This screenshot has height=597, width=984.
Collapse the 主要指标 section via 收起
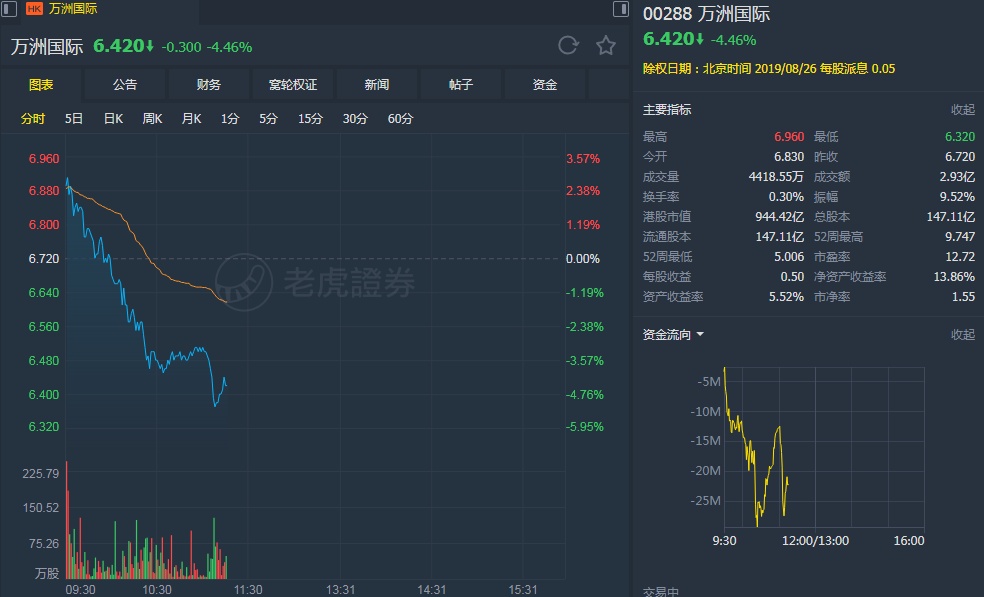962,110
